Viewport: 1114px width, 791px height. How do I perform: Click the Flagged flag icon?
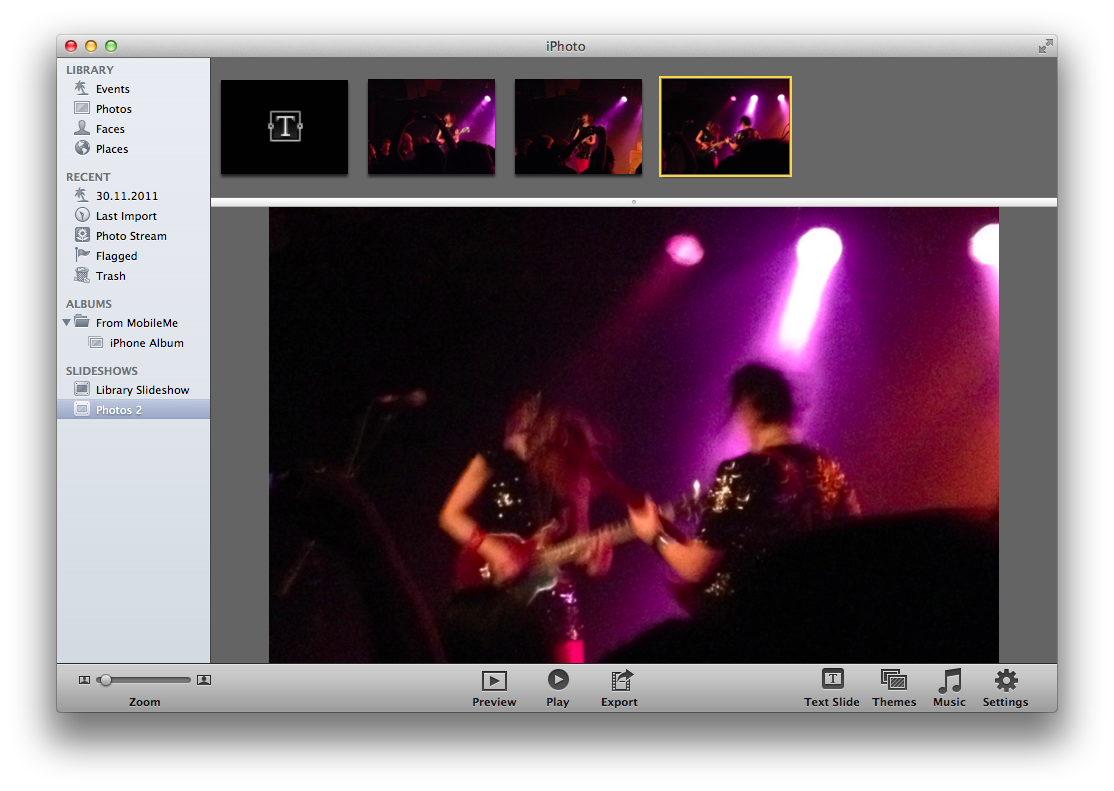click(x=82, y=254)
